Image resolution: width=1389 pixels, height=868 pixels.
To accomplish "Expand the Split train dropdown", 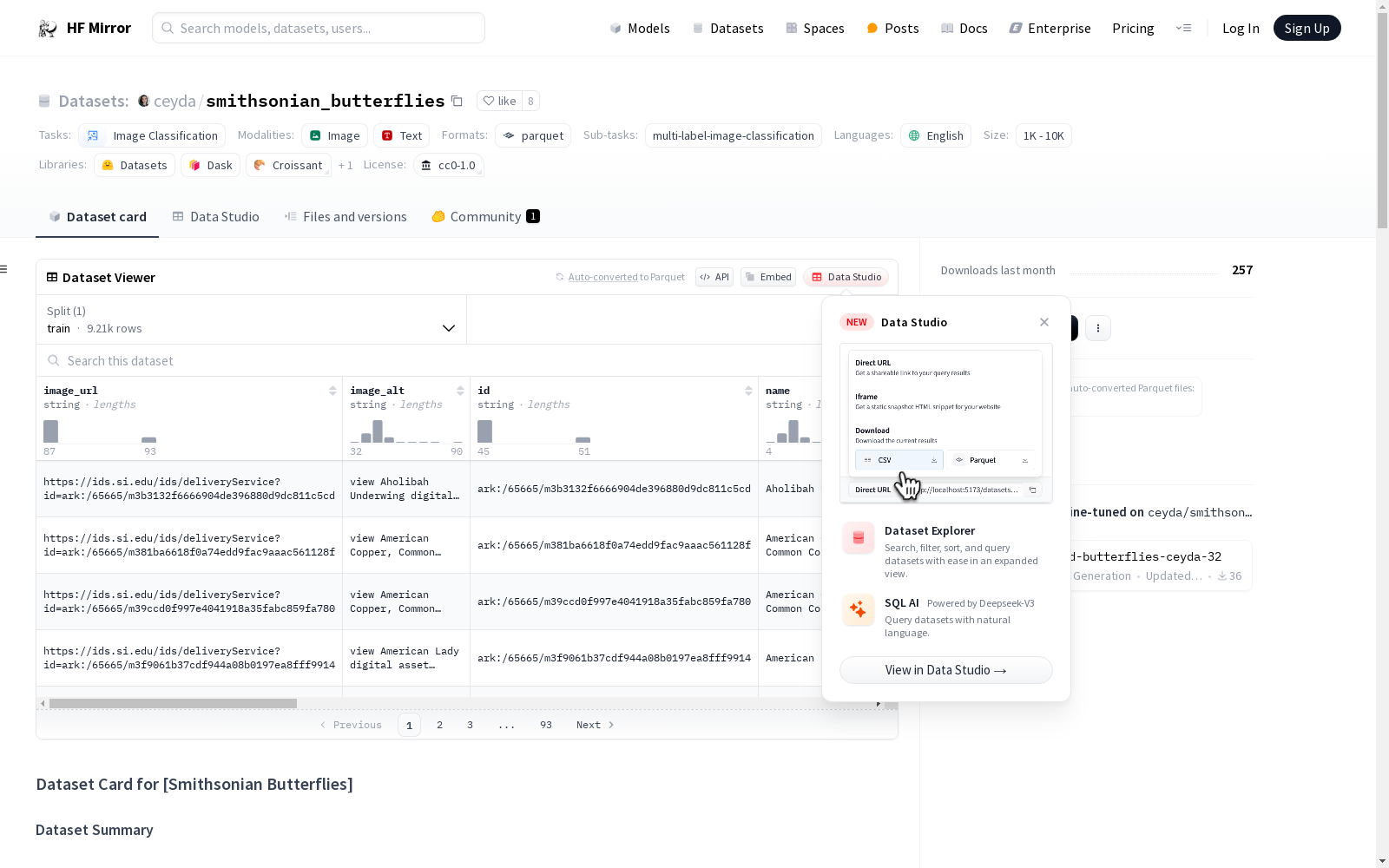I will (x=251, y=319).
